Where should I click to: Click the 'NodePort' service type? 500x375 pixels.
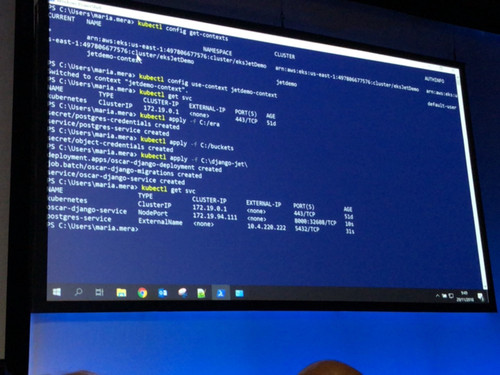153,213
